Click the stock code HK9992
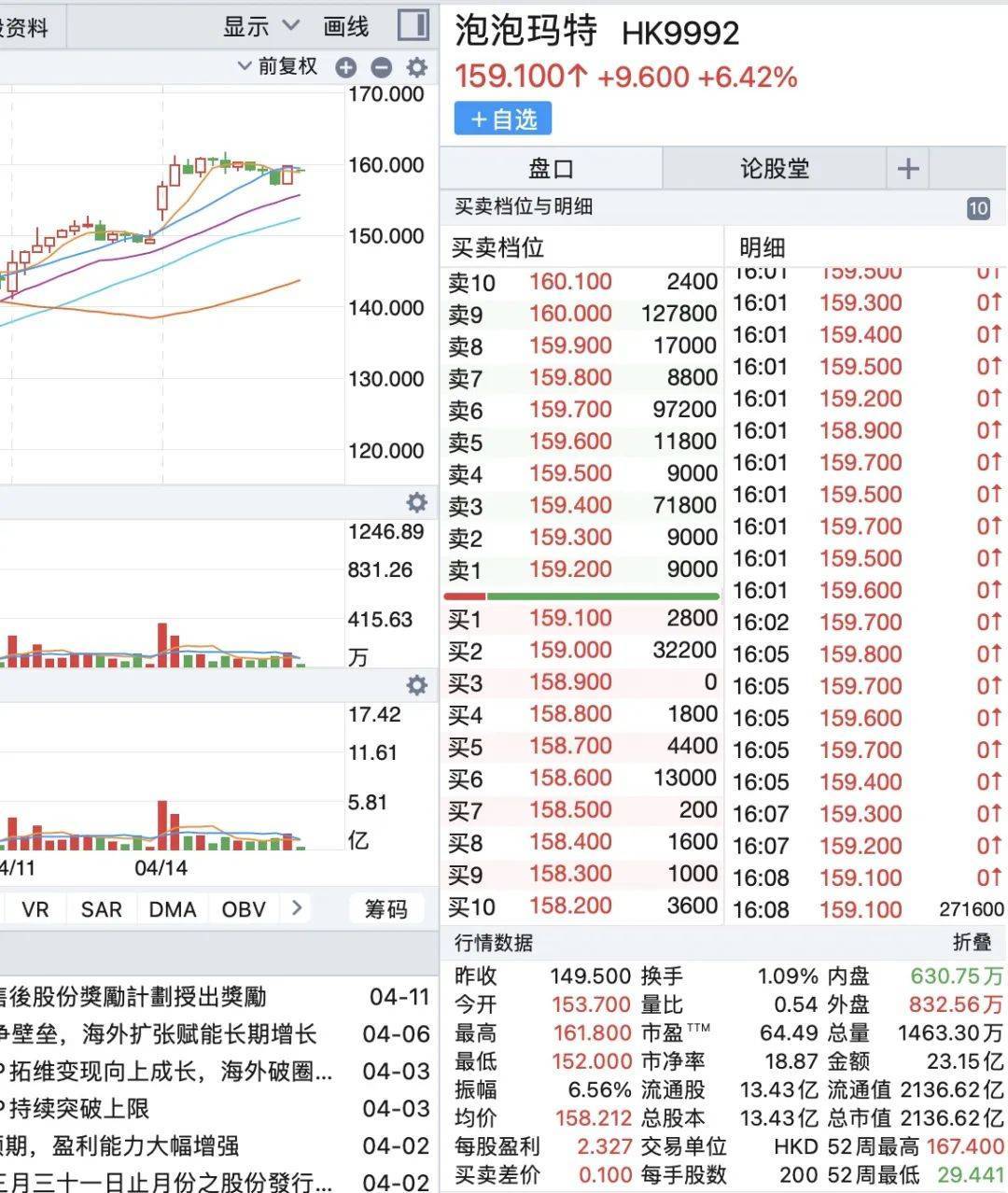 [680, 34]
